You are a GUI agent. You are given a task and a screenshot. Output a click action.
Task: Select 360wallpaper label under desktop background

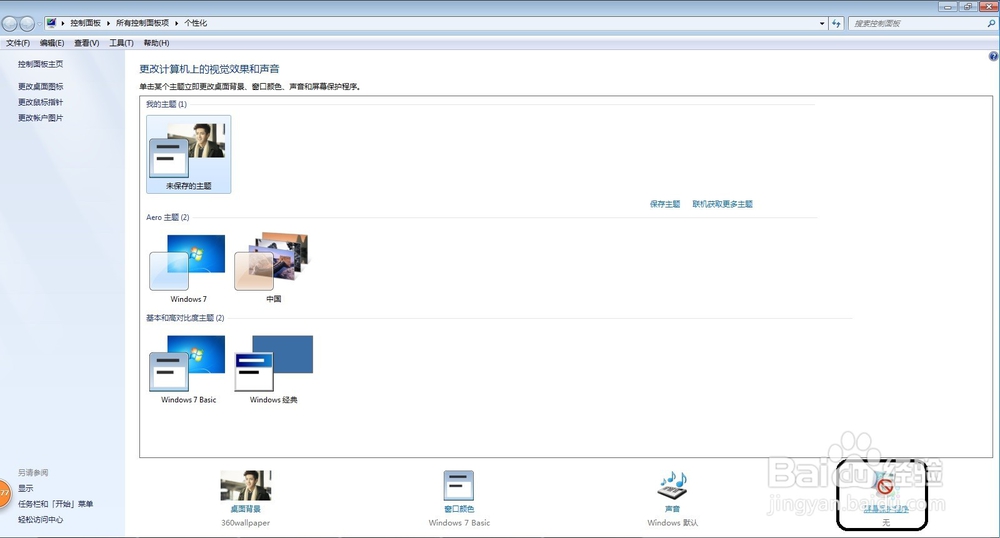[x=246, y=523]
